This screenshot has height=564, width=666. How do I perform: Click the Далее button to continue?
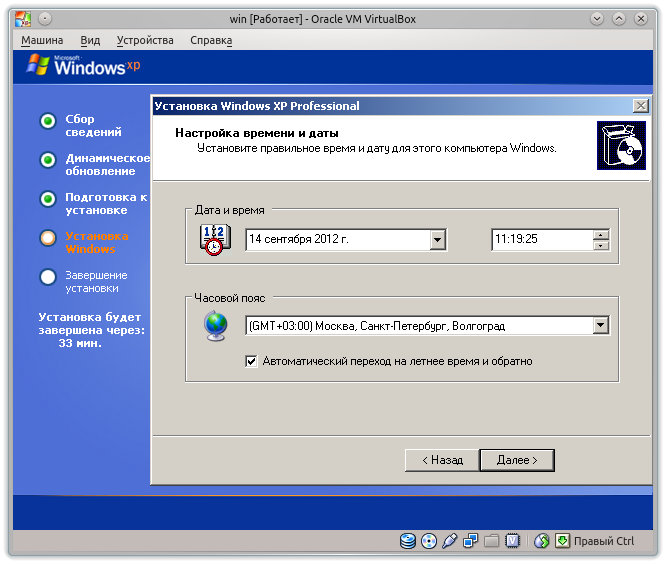coord(516,460)
